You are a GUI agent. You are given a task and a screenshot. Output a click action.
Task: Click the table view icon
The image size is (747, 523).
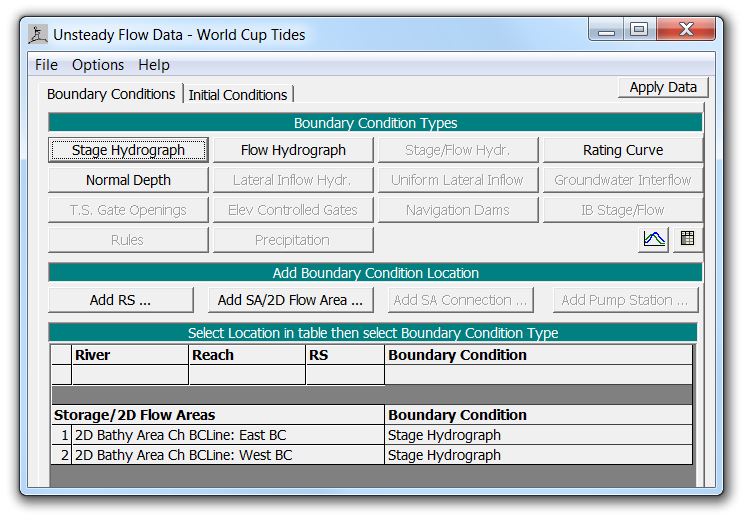tap(687, 239)
